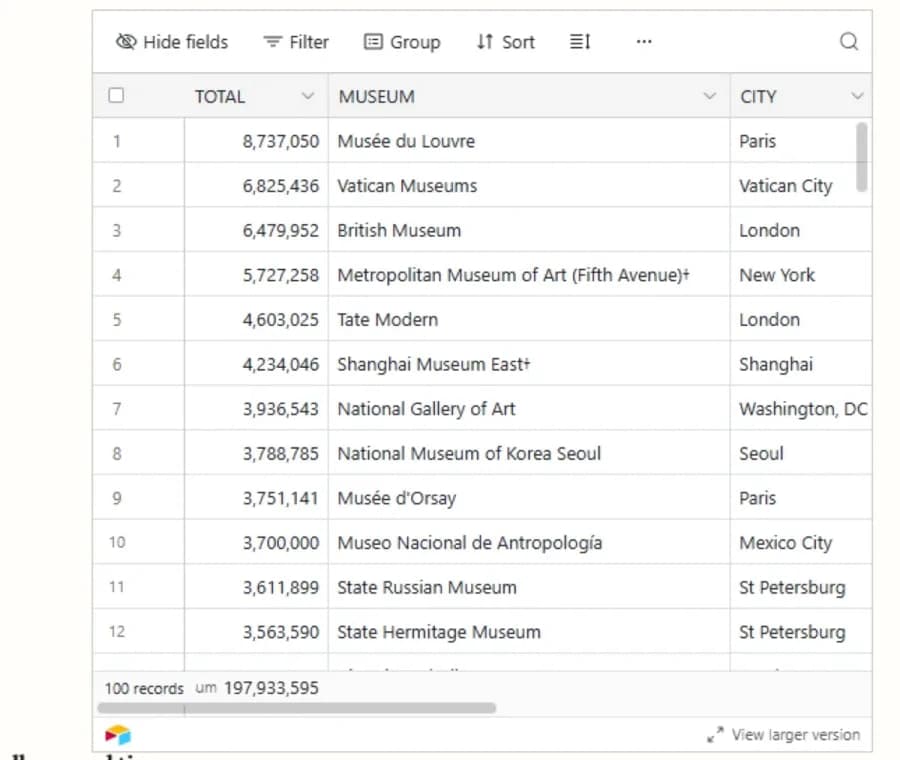Select the Vatican Museums cell
900x760 pixels.
tap(529, 185)
